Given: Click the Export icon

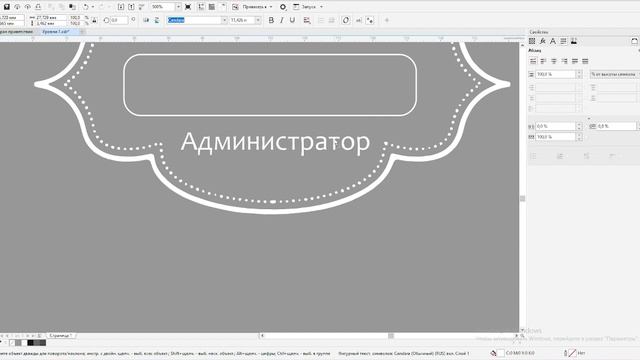Looking at the screenshot, I should tap(131, 7).
